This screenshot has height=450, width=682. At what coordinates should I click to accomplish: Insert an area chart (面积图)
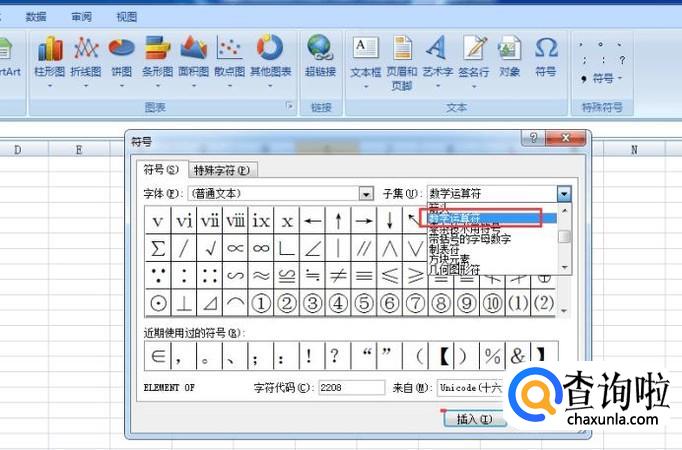click(x=194, y=60)
